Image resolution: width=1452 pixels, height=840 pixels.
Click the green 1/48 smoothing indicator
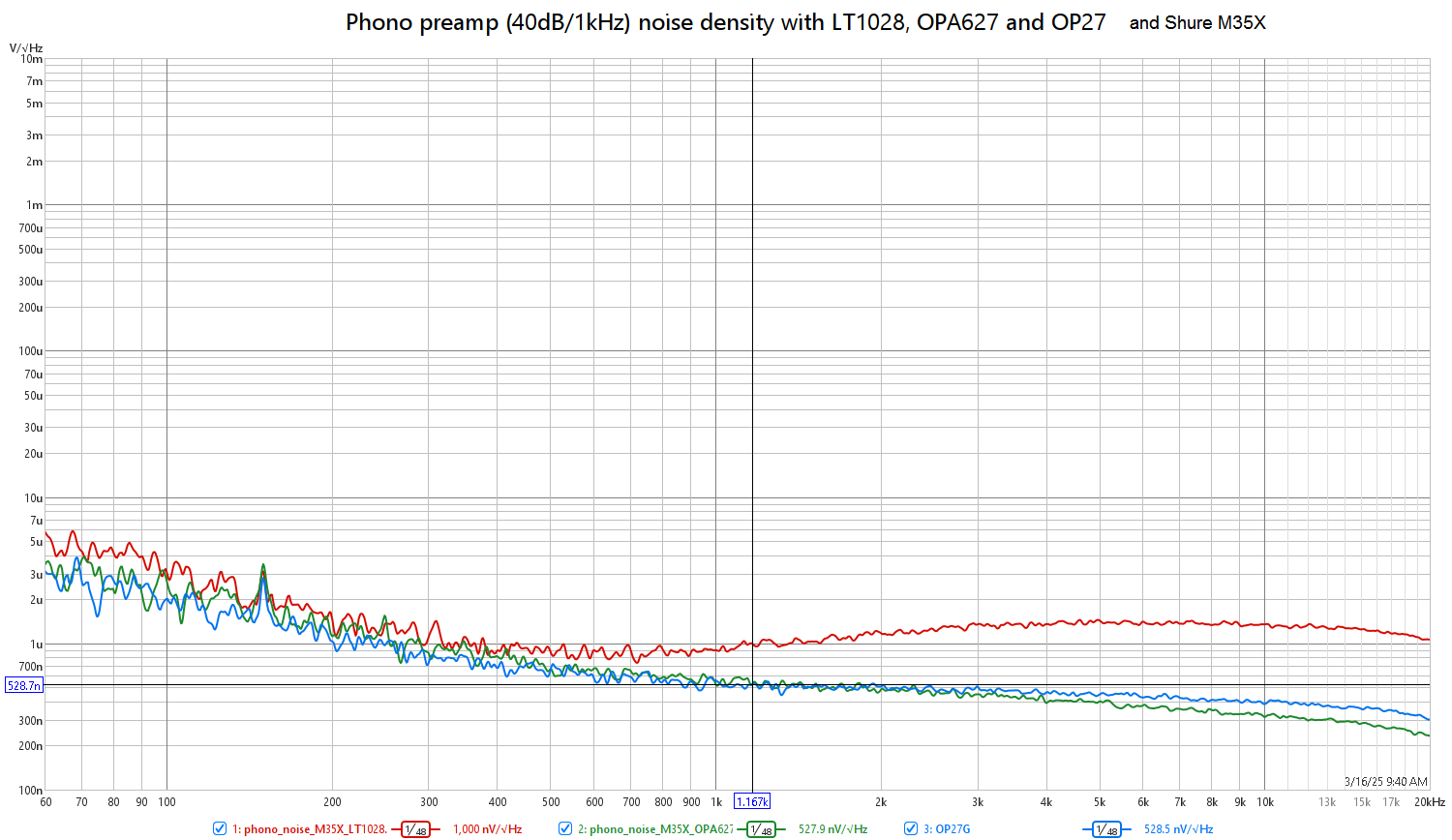(x=762, y=829)
